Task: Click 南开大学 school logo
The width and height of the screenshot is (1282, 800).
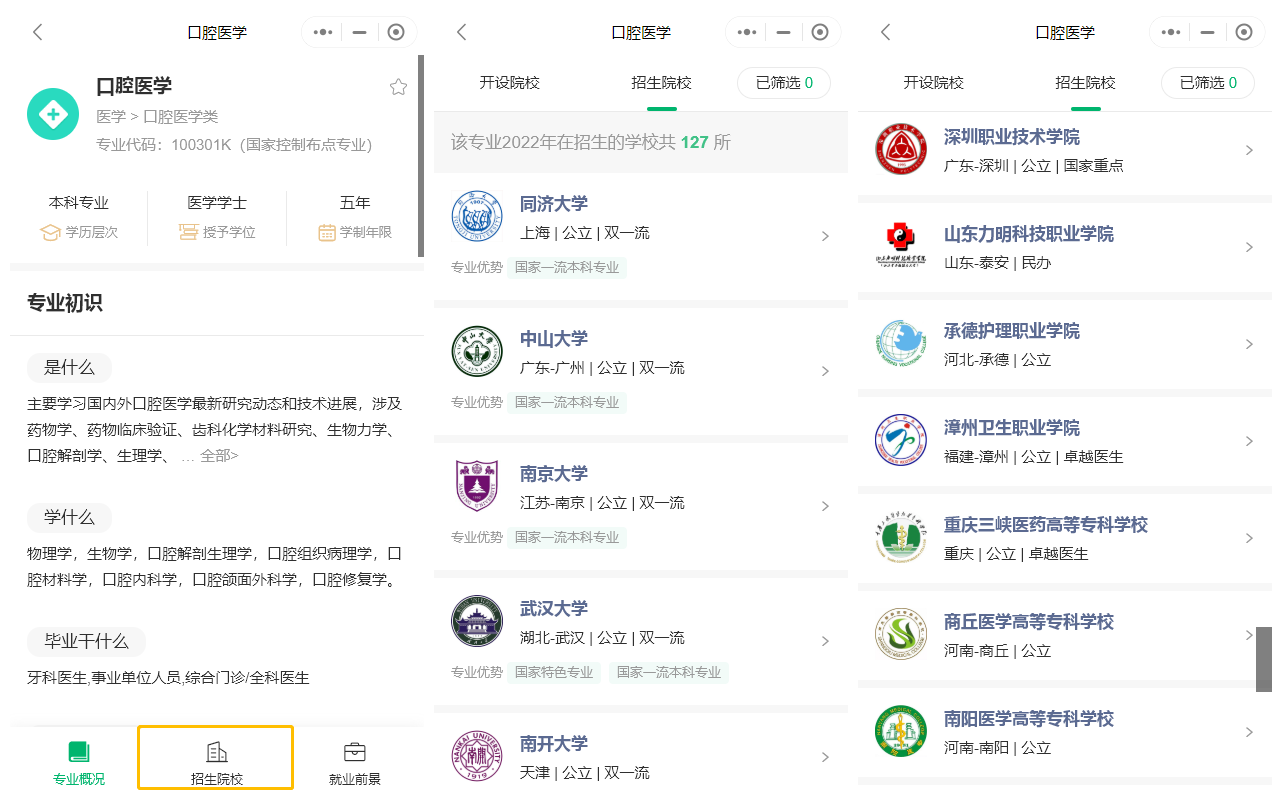Action: click(x=477, y=756)
